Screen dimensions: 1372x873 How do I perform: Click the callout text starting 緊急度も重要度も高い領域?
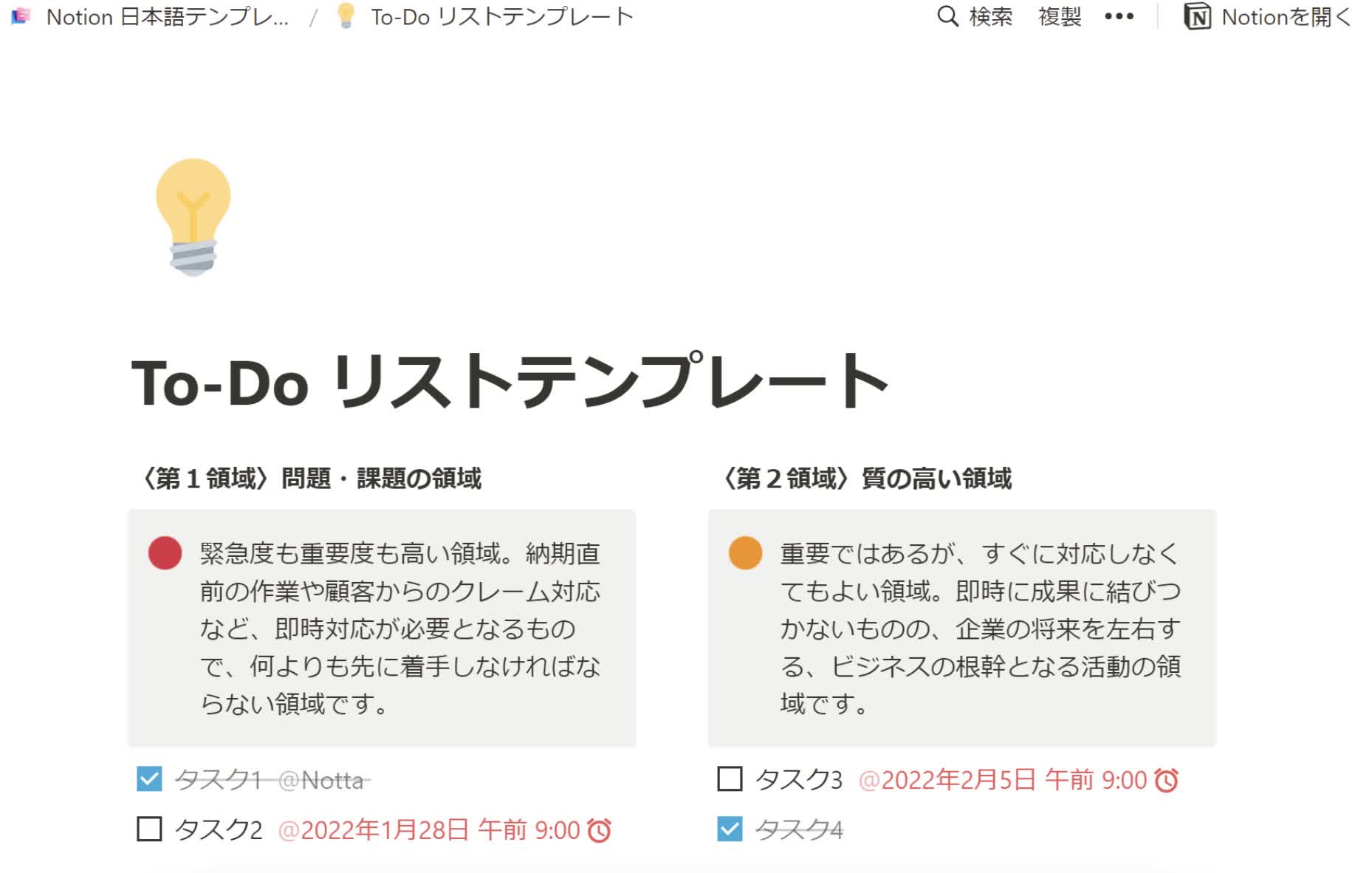[x=400, y=629]
